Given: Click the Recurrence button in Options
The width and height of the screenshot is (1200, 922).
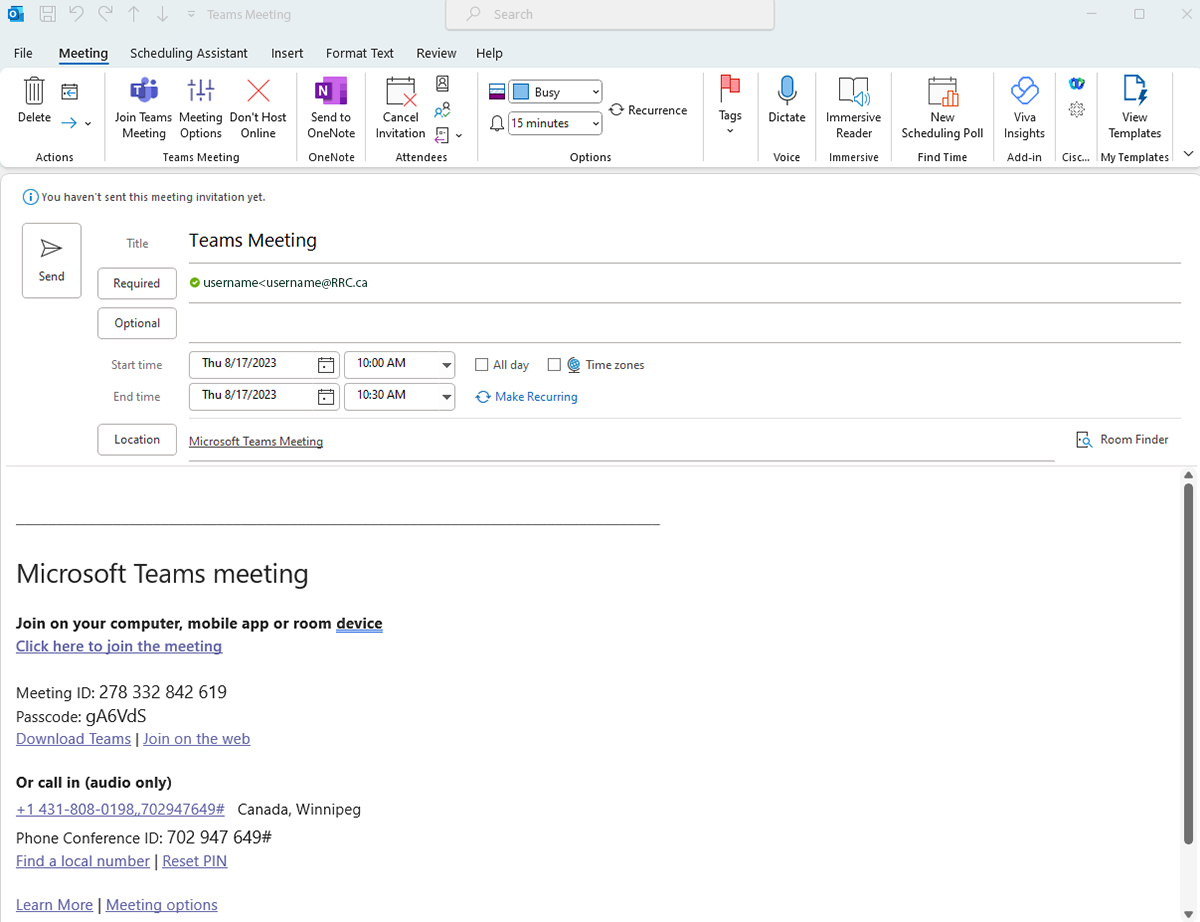Looking at the screenshot, I should (648, 110).
